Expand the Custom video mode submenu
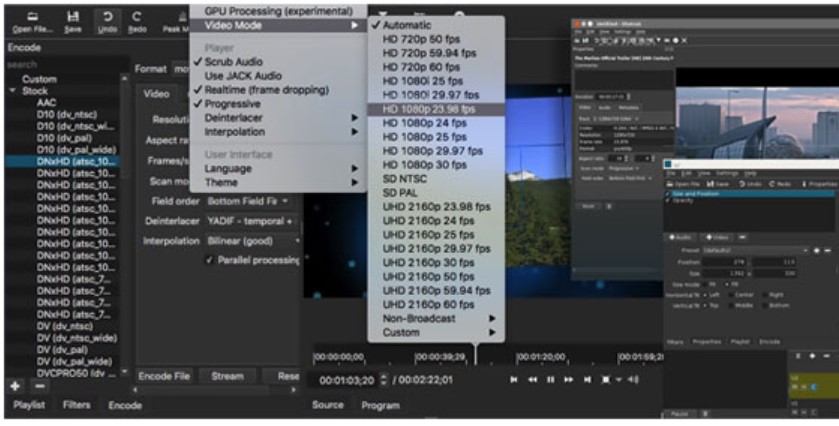The width and height of the screenshot is (839, 426). [436, 332]
